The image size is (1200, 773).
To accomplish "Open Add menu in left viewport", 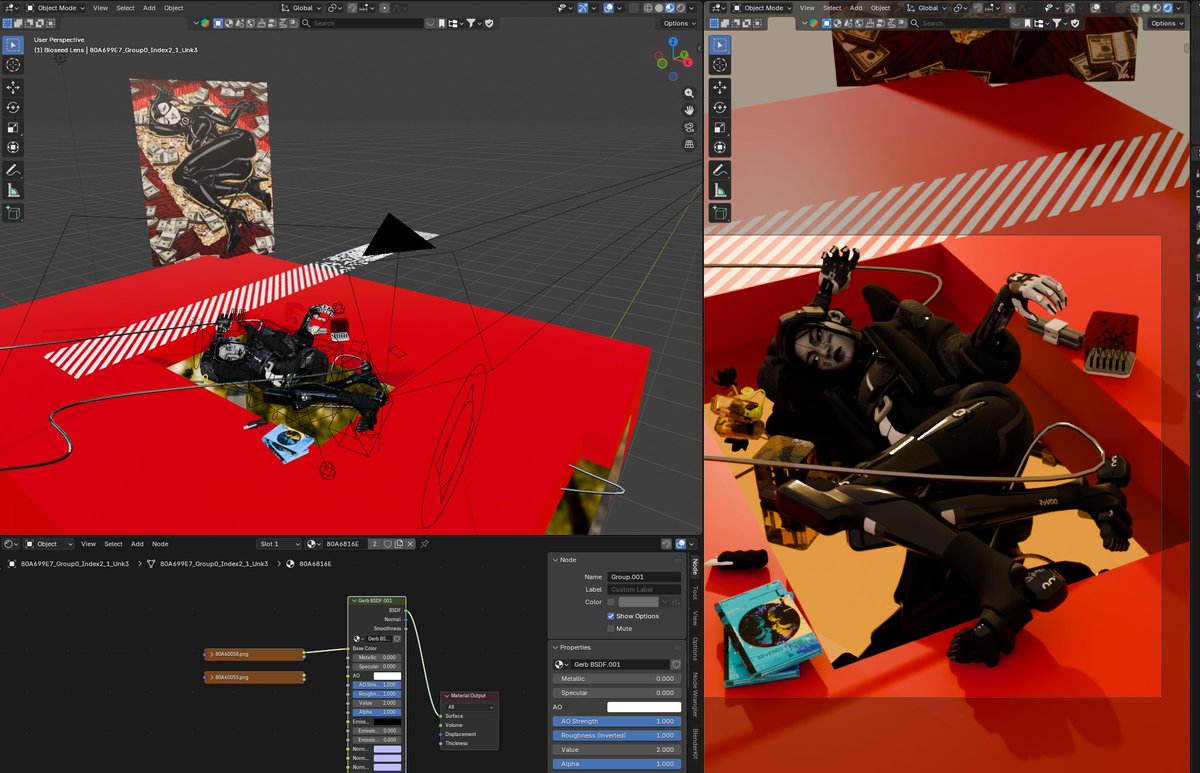I will 149,8.
